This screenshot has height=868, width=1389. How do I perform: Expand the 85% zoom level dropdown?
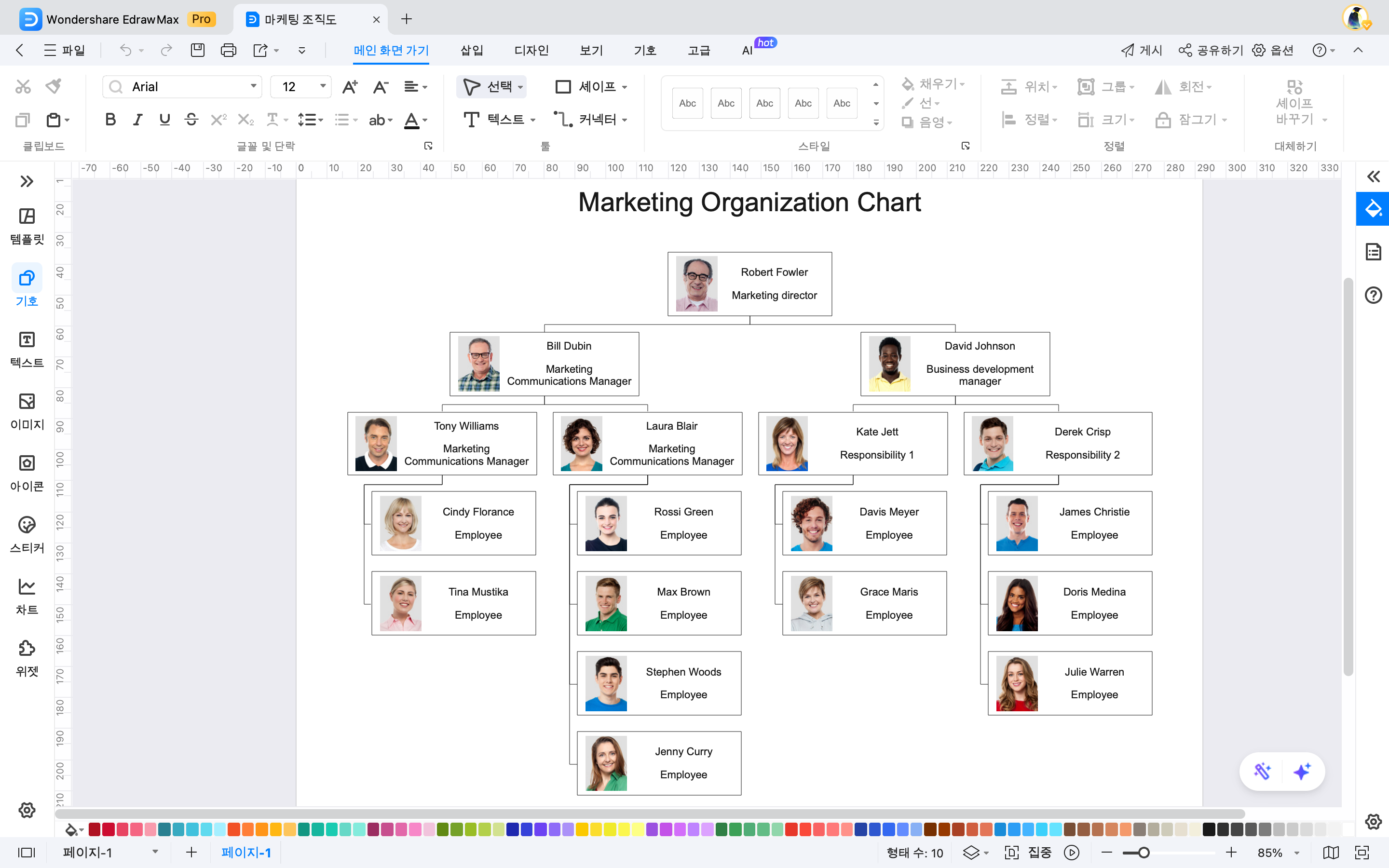(1296, 853)
